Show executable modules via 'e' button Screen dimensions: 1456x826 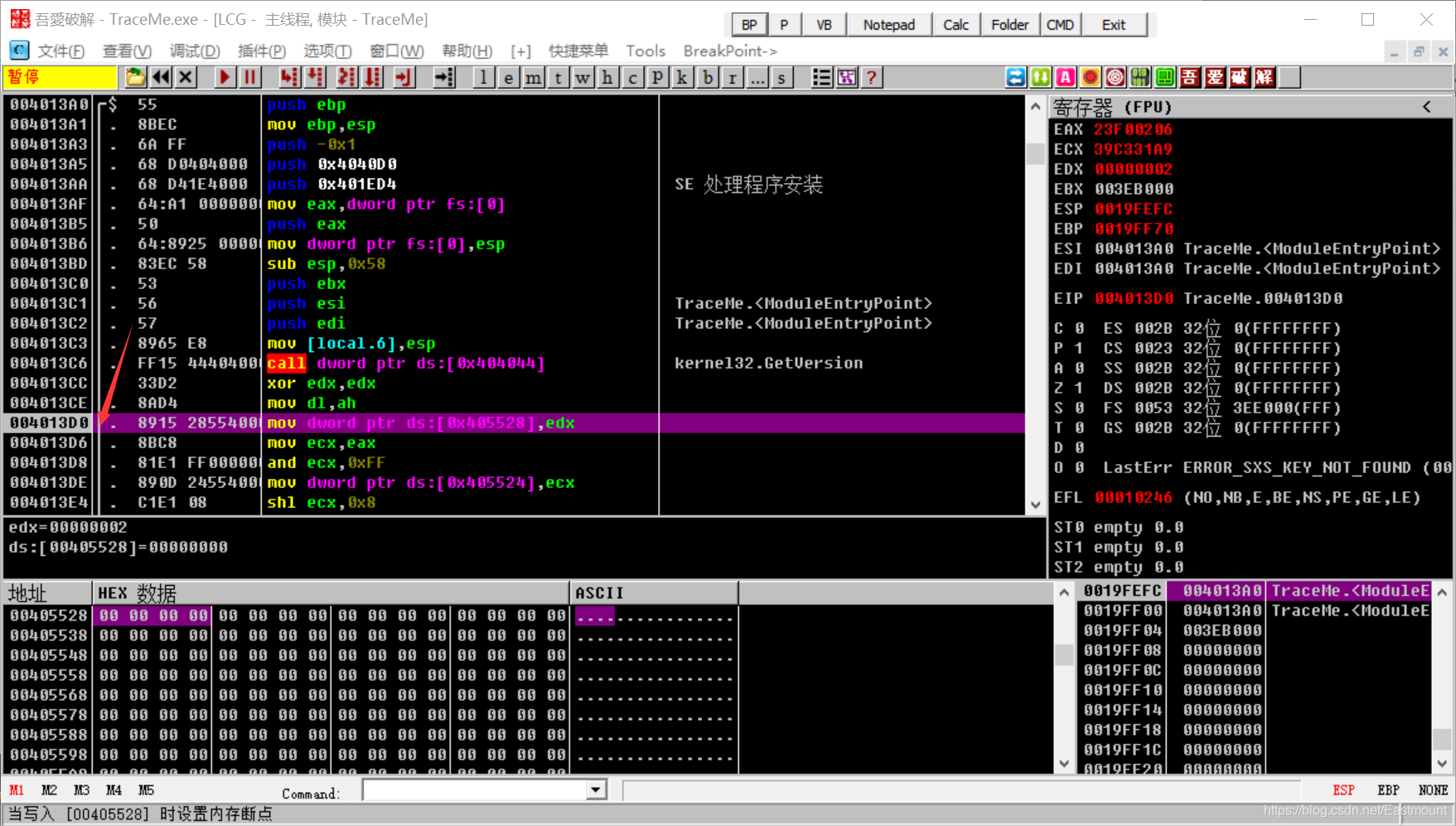click(509, 78)
